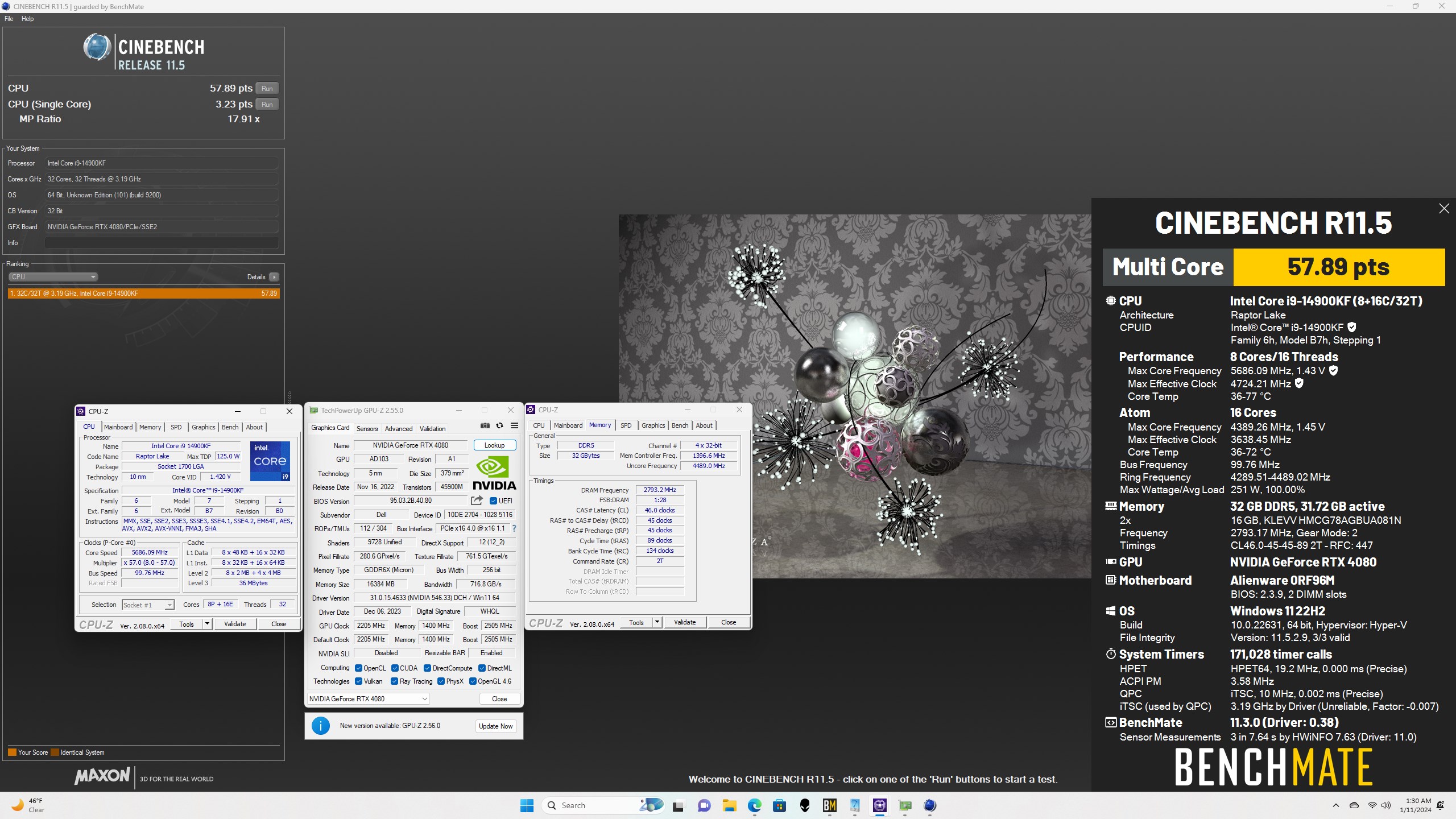The image size is (1456, 819).
Task: Click the Info text field in Cinebench
Action: pos(162,243)
